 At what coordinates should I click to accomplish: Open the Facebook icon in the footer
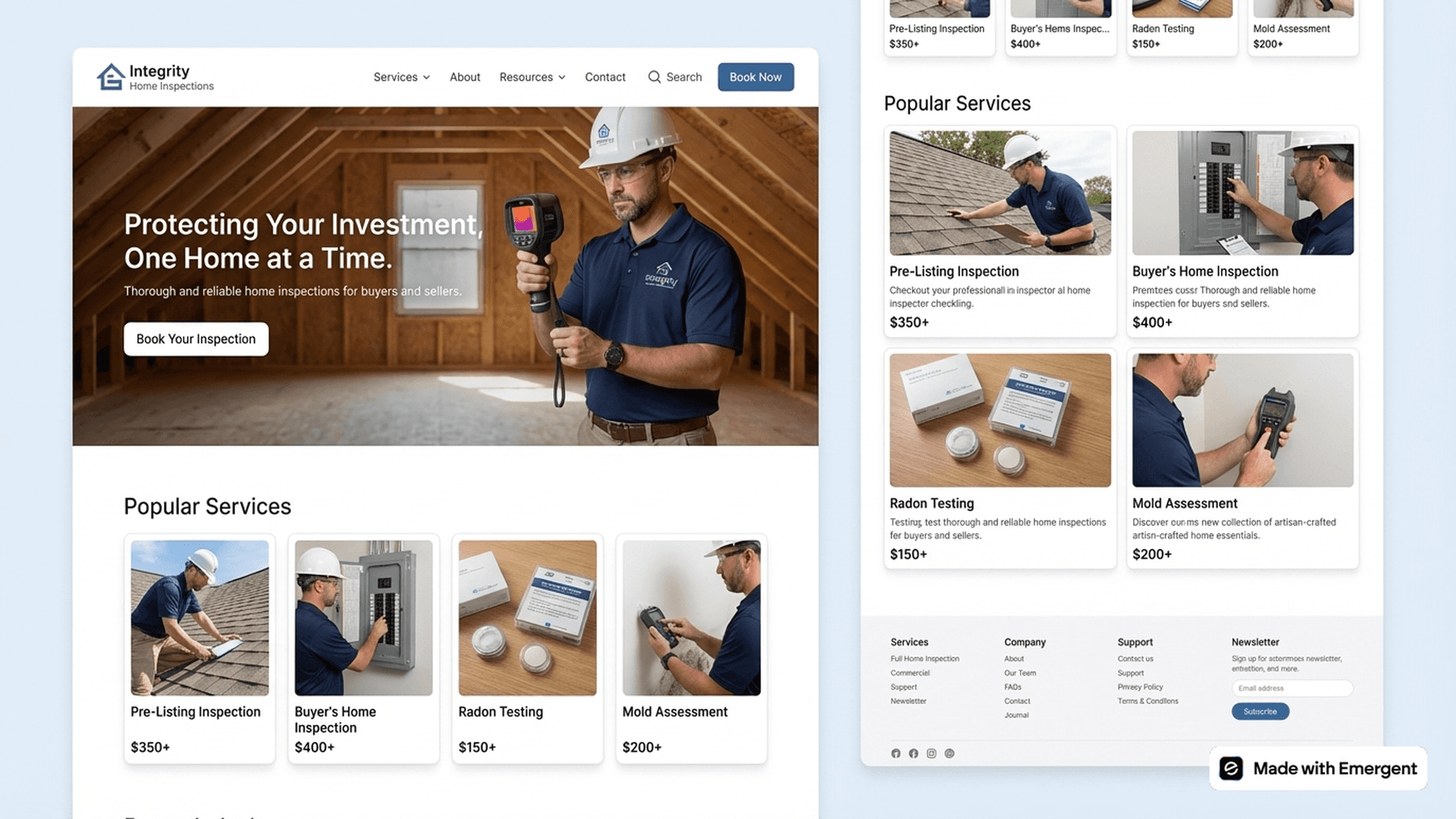(913, 753)
